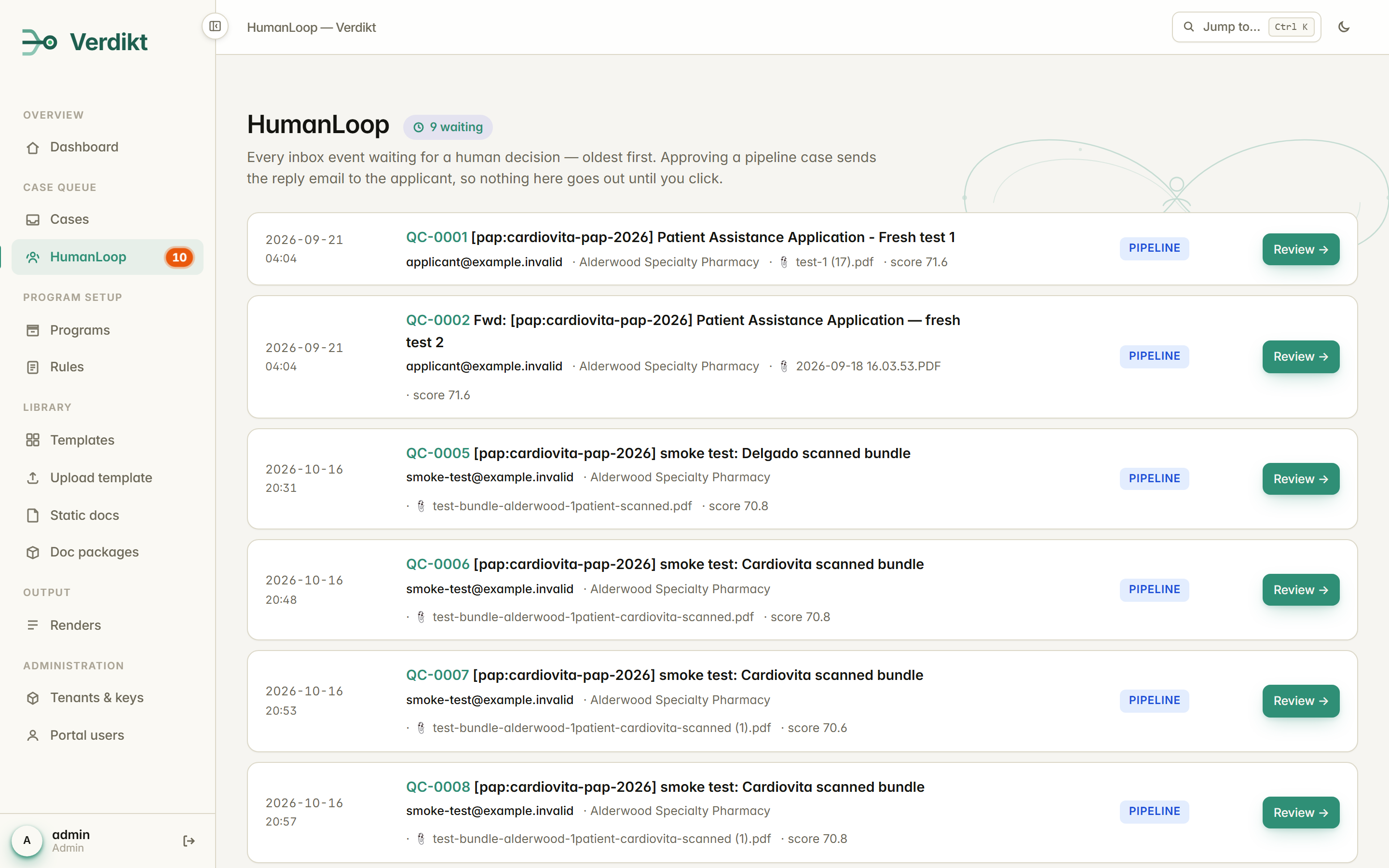Click the Tenants & keys cube icon
This screenshot has height=868, width=1389.
pyautogui.click(x=33, y=698)
